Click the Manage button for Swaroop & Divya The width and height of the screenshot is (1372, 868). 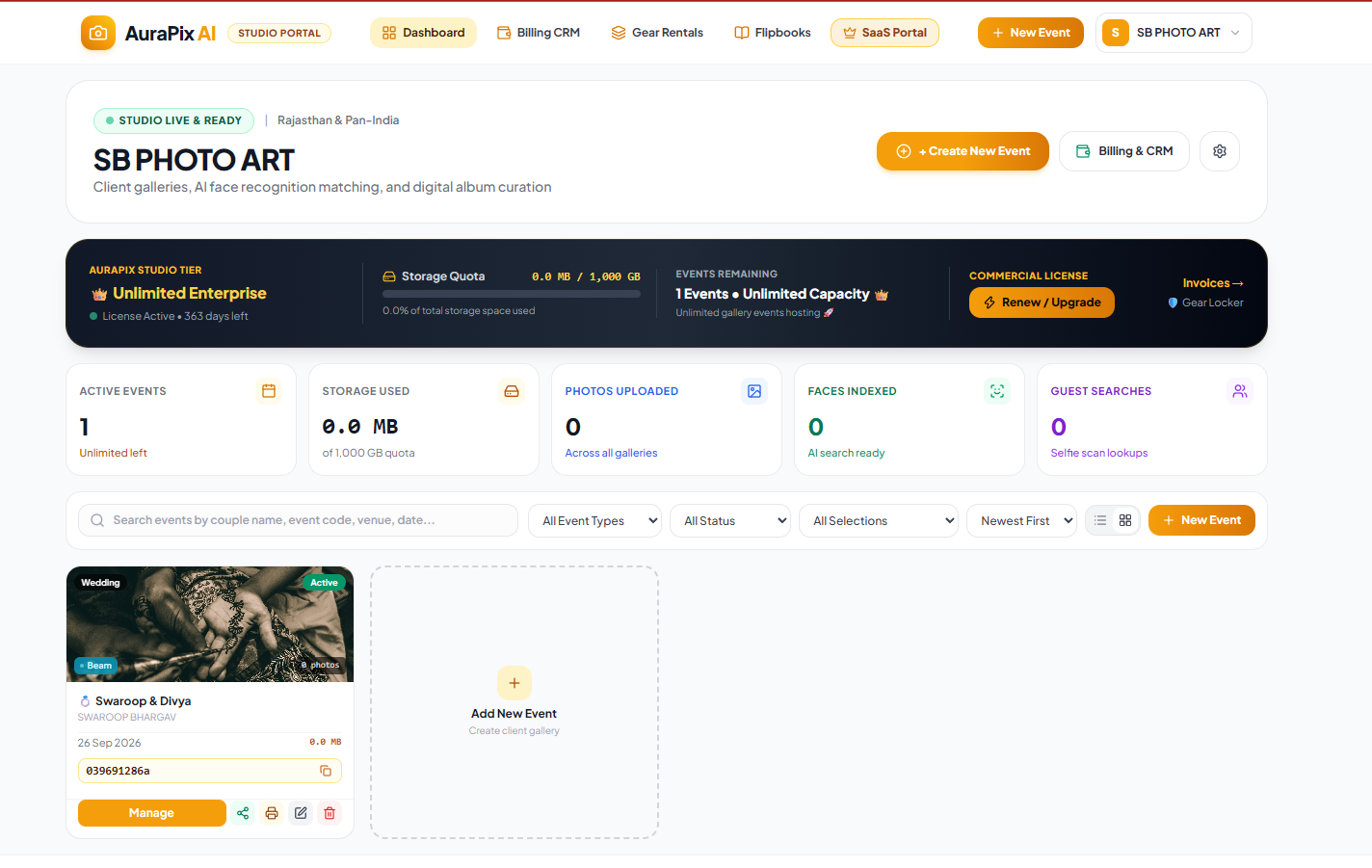pyautogui.click(x=151, y=813)
